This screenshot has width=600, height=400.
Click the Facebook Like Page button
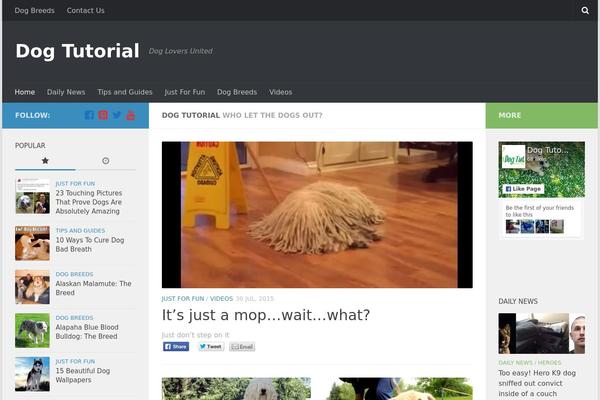click(x=523, y=189)
